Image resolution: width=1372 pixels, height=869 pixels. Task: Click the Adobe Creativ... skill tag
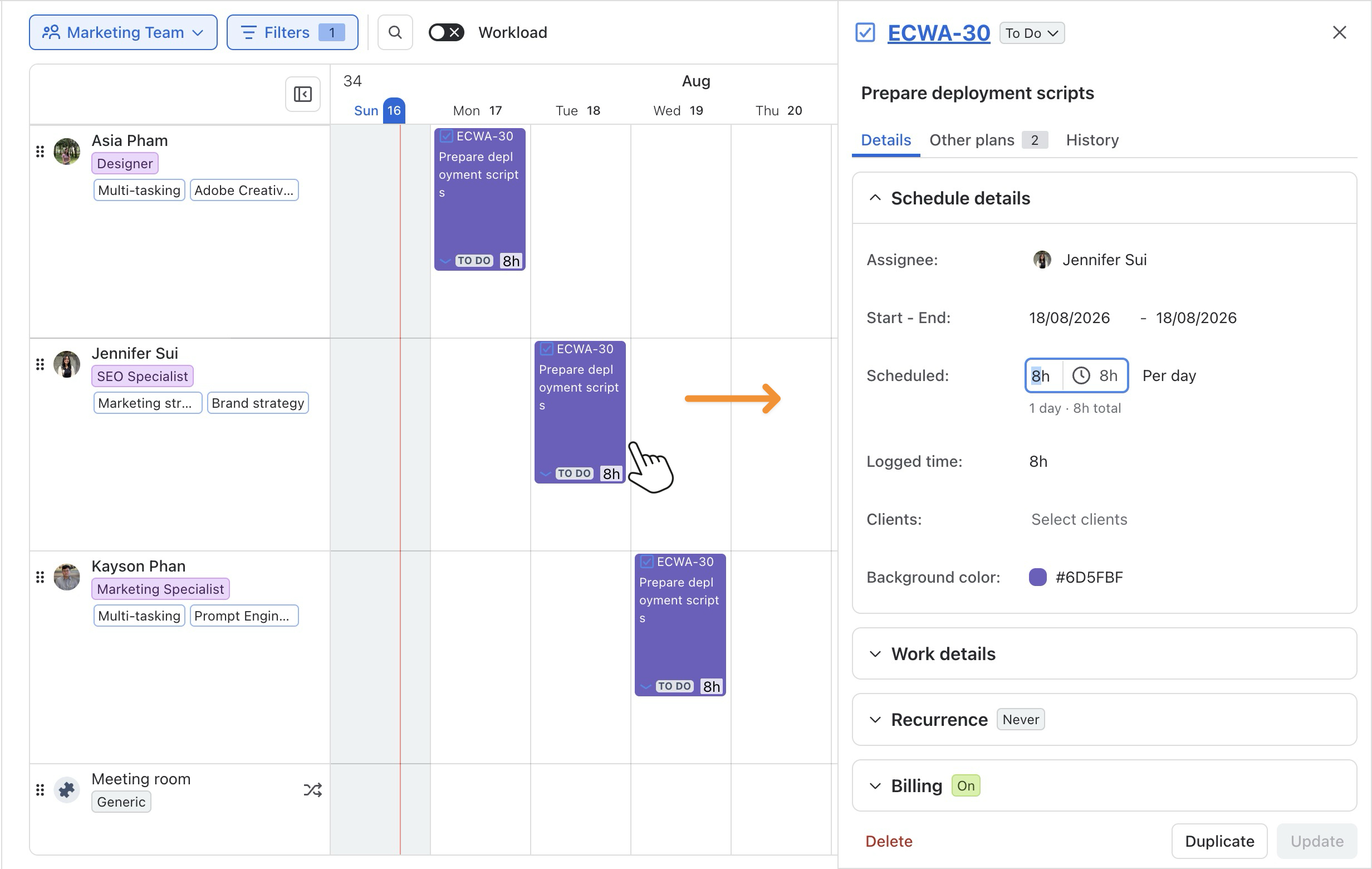click(244, 191)
